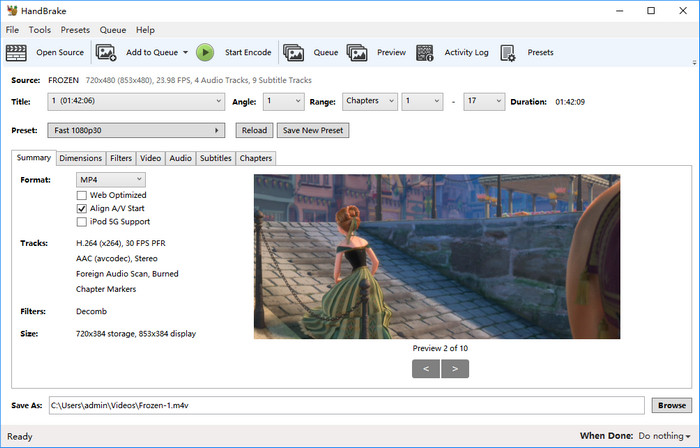Click the 'Chapter Markers' text
This screenshot has width=700, height=448.
[x=106, y=289]
